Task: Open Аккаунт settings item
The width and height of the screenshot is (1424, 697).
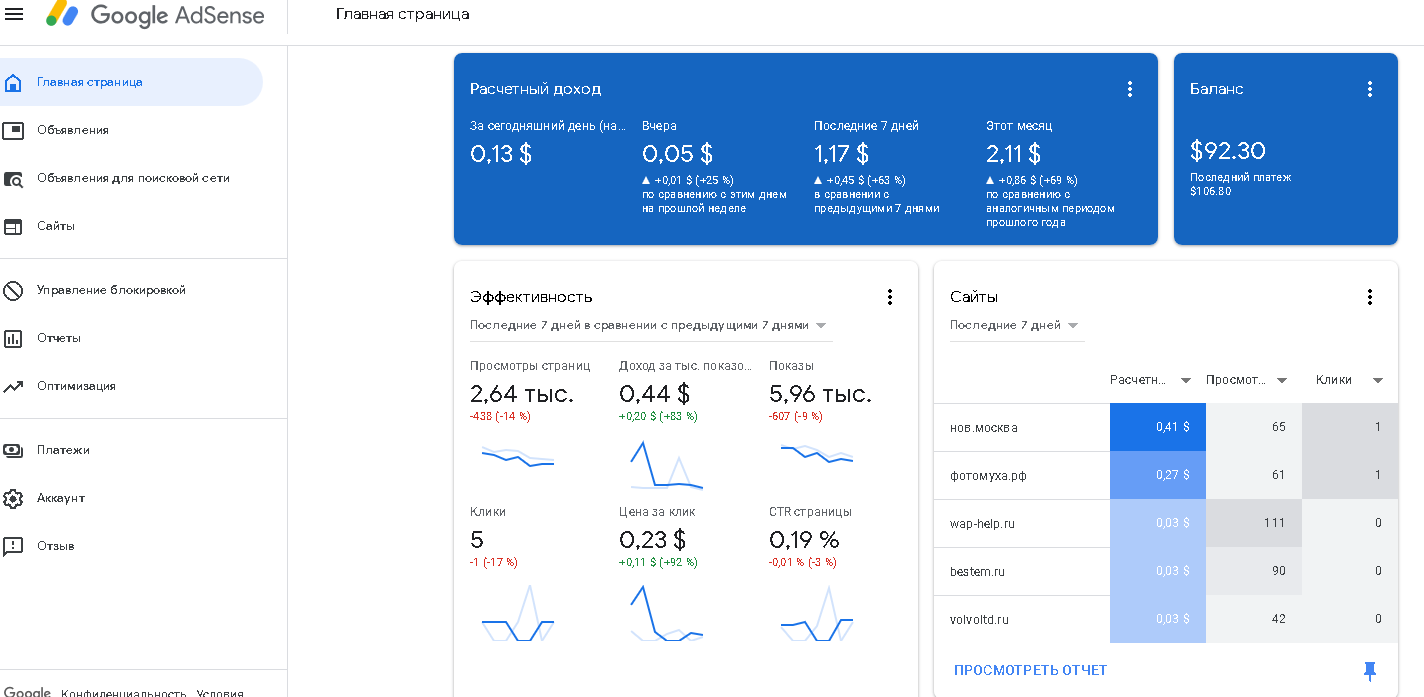Action: (x=131, y=498)
